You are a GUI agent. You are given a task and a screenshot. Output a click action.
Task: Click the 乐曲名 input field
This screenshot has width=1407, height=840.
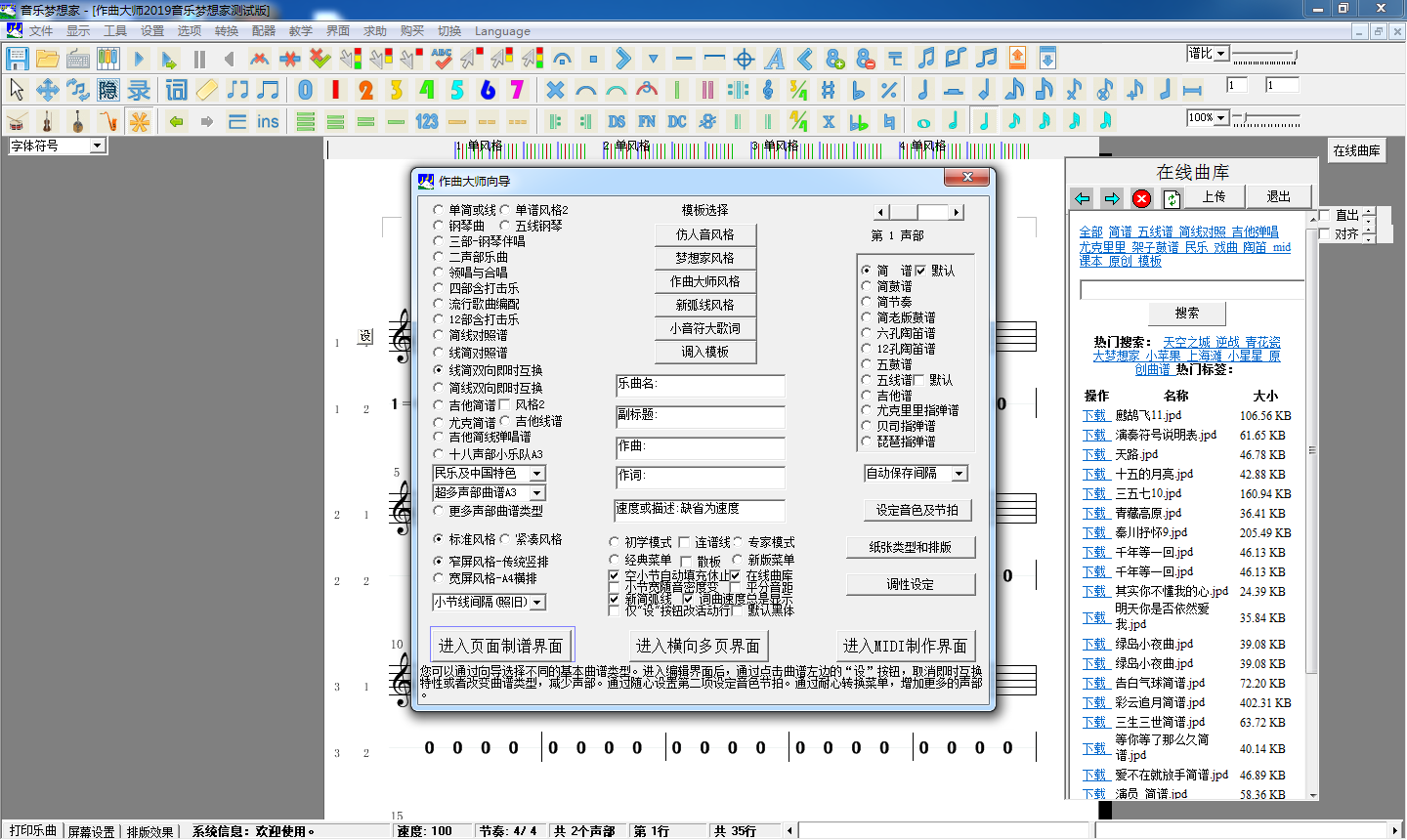pyautogui.click(x=700, y=386)
